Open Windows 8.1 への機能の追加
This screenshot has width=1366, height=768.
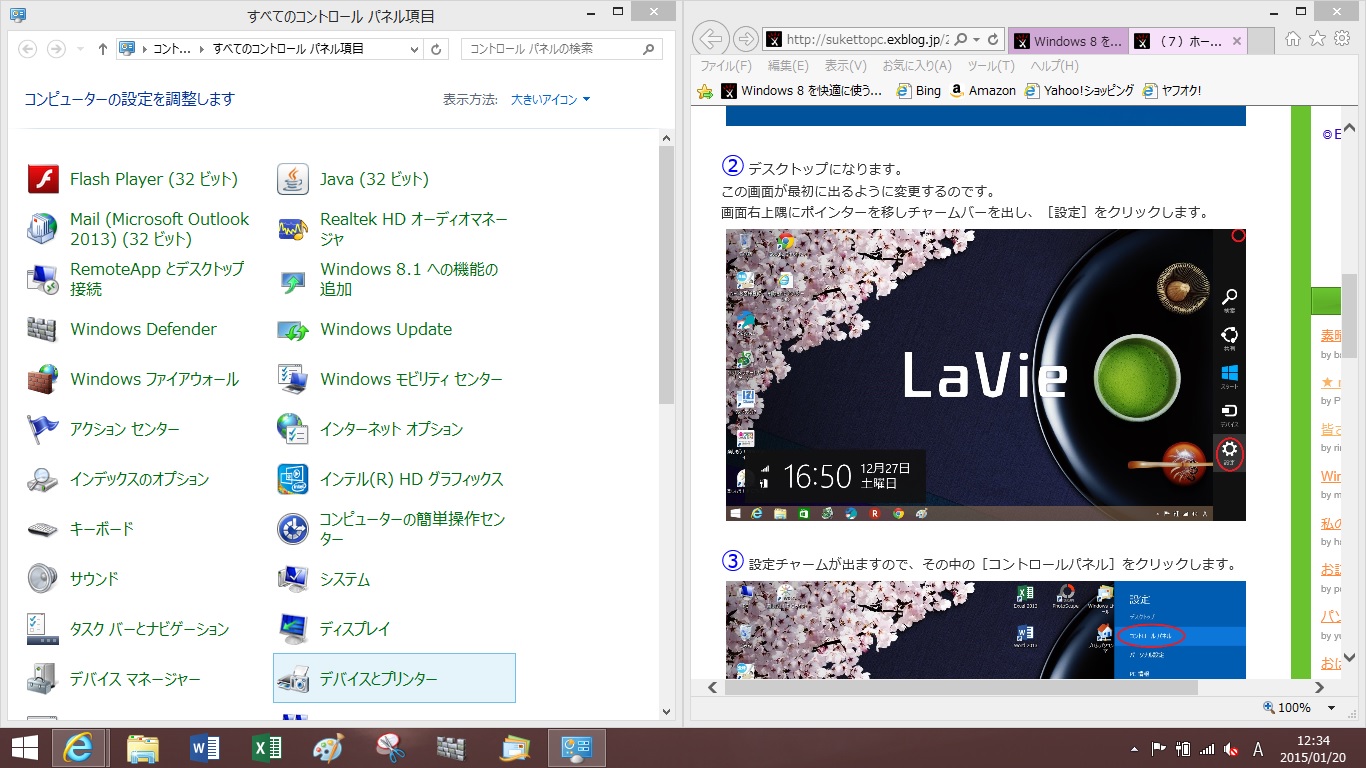click(x=388, y=279)
